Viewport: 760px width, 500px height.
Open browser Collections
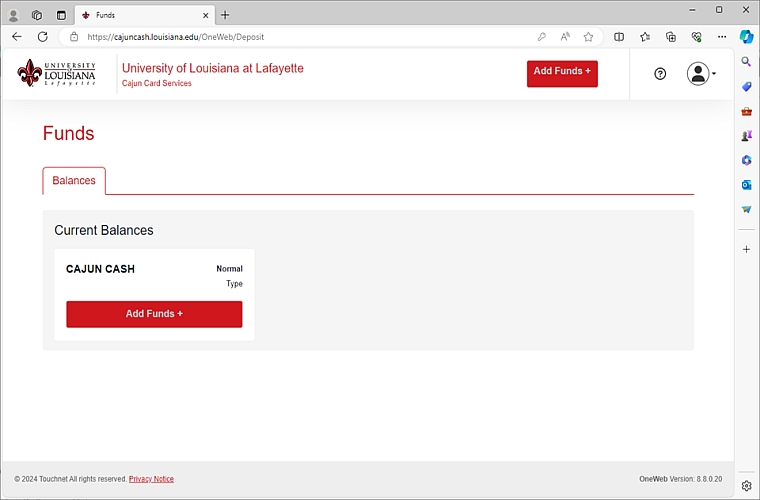671,37
